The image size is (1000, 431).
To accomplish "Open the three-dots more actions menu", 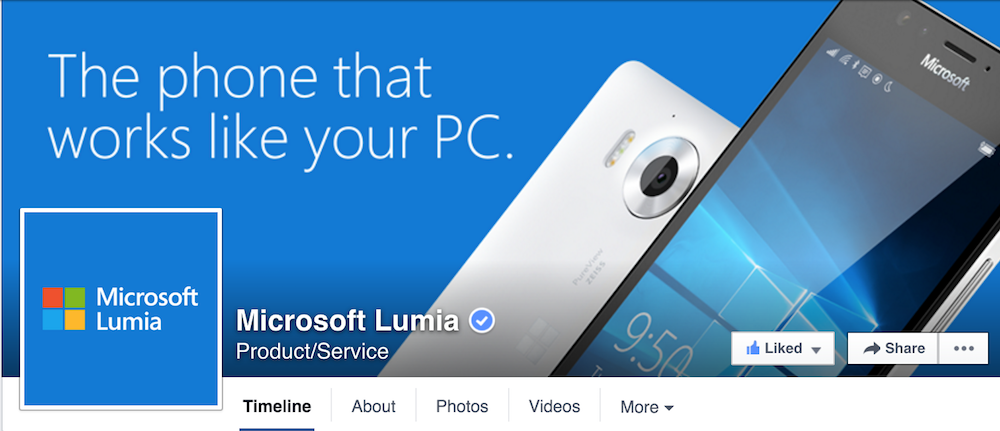I will 963,348.
